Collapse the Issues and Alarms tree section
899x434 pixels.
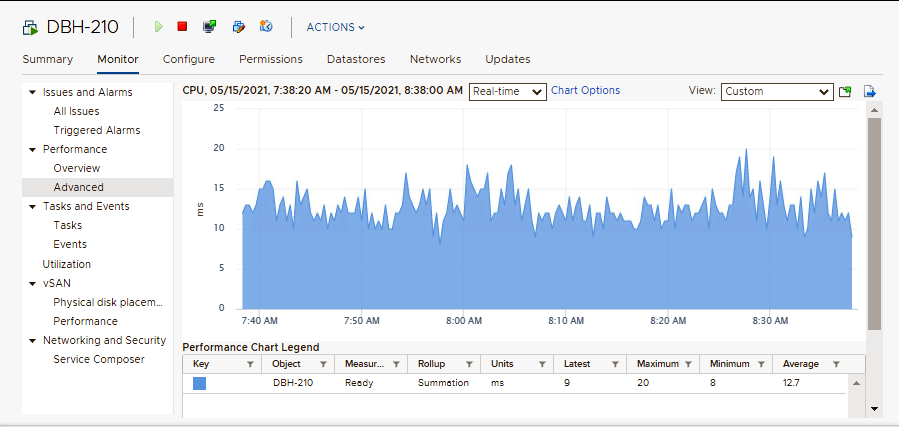click(33, 92)
